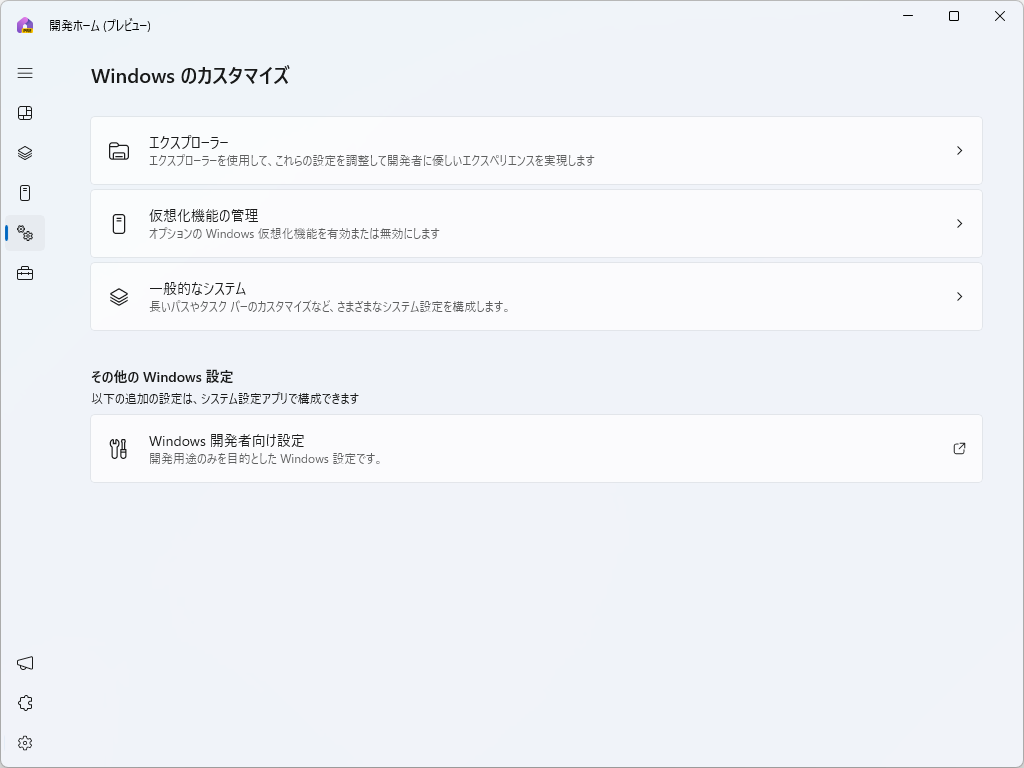Select the Dashboard sidebar icon
This screenshot has width=1024, height=768.
[24, 113]
